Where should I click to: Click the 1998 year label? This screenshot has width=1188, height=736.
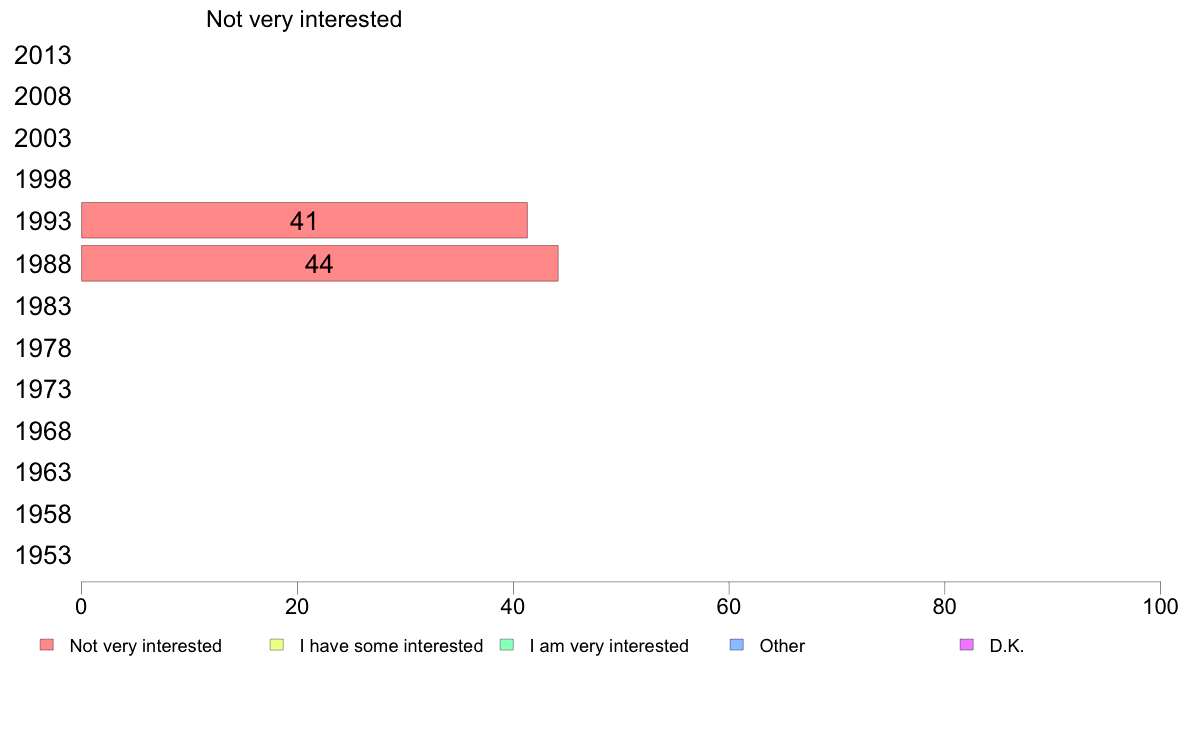pyautogui.click(x=43, y=180)
